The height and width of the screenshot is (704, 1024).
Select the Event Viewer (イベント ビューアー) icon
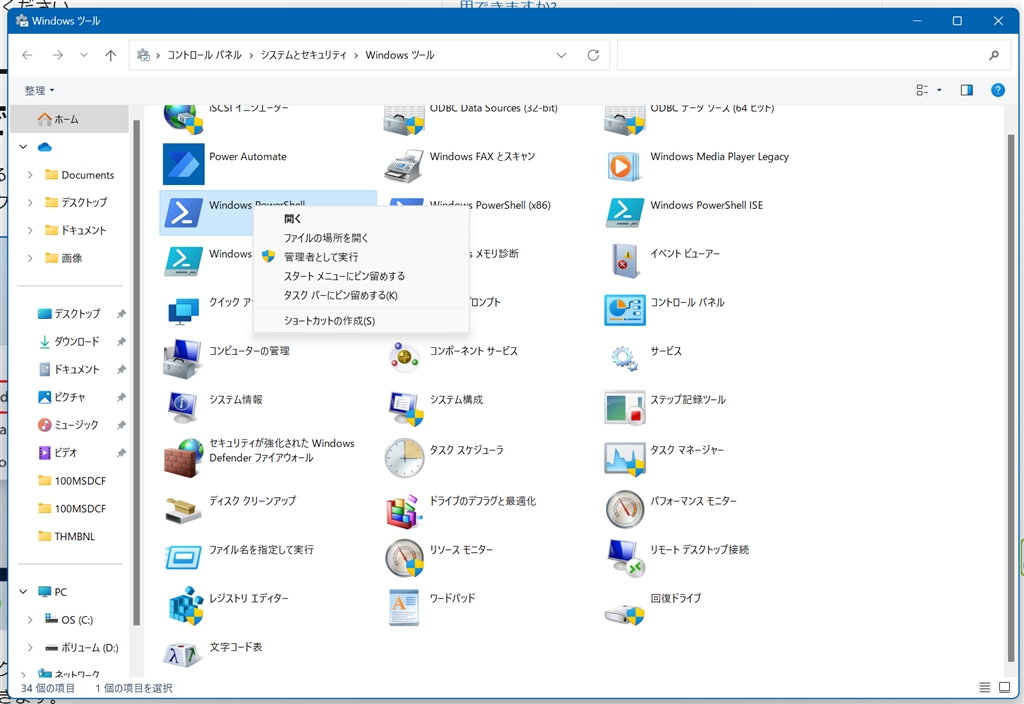coord(624,261)
